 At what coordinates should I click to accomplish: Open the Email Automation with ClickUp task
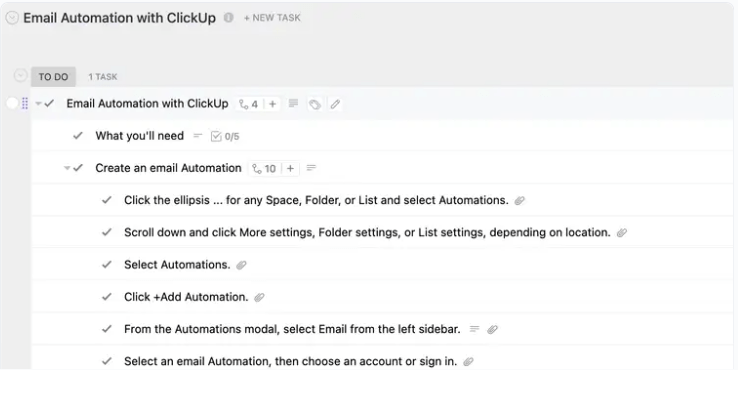147,104
